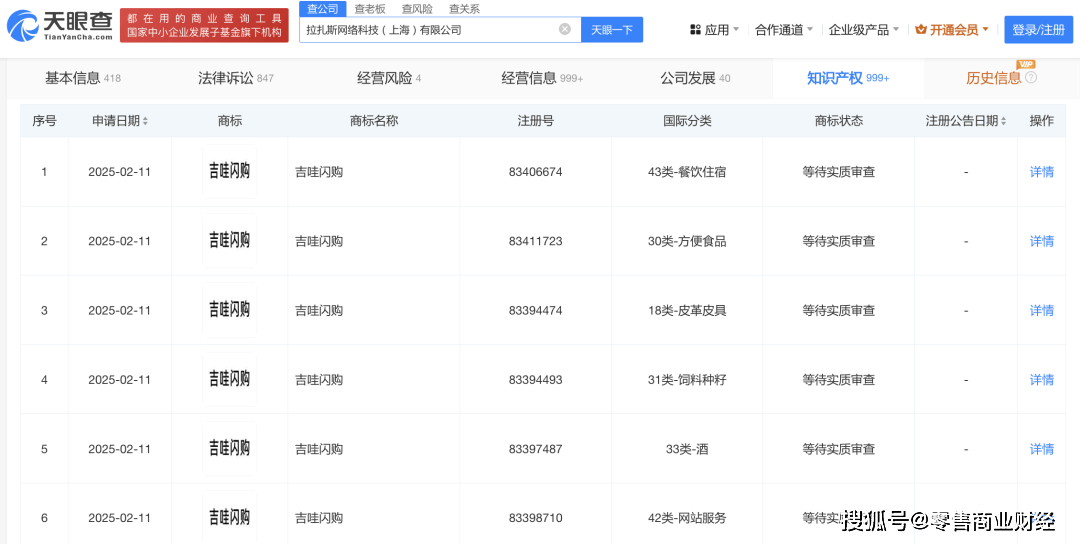Open 详情 for registration 83394474
The height and width of the screenshot is (544, 1080).
(1041, 311)
